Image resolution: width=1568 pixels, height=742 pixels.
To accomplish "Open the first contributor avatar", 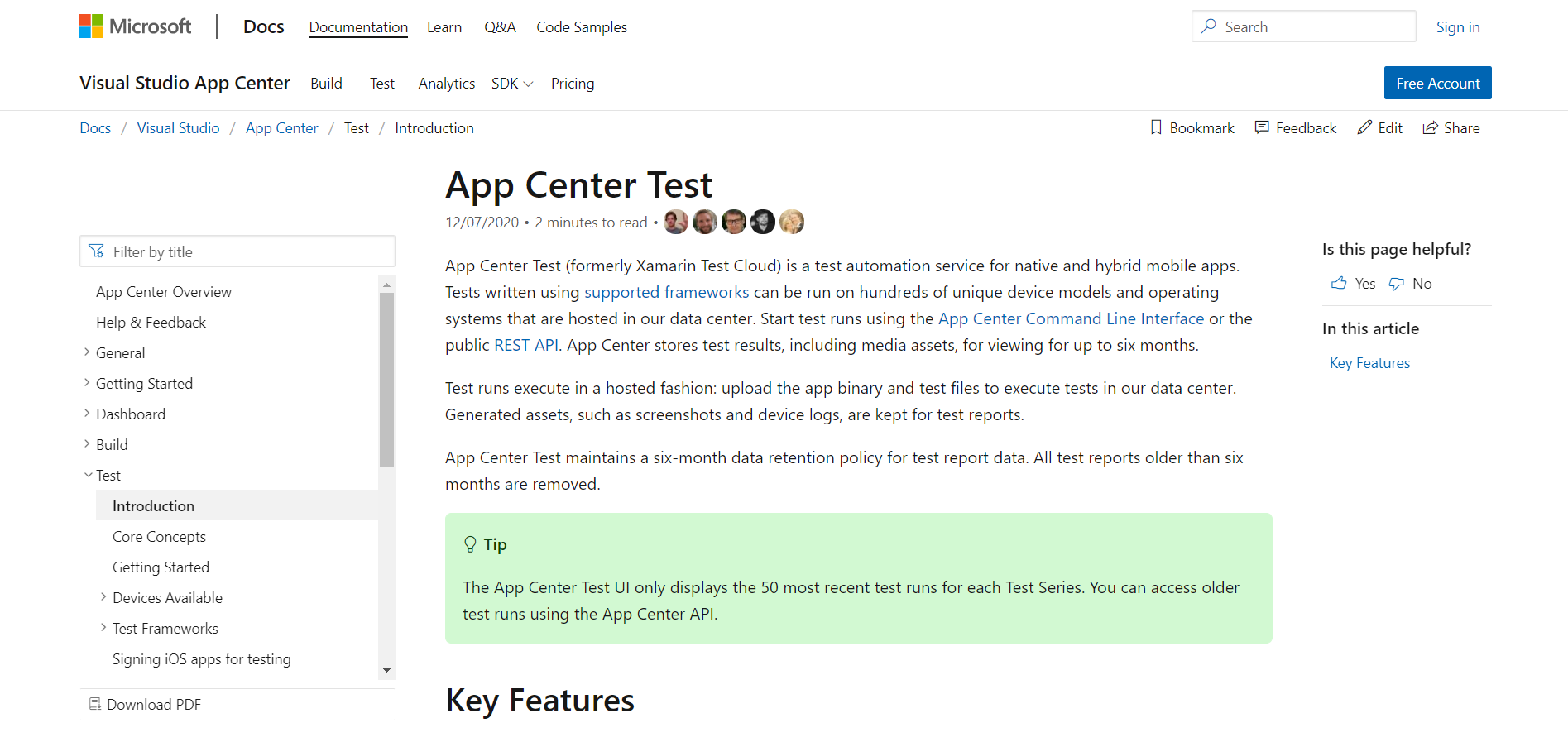I will tap(676, 222).
